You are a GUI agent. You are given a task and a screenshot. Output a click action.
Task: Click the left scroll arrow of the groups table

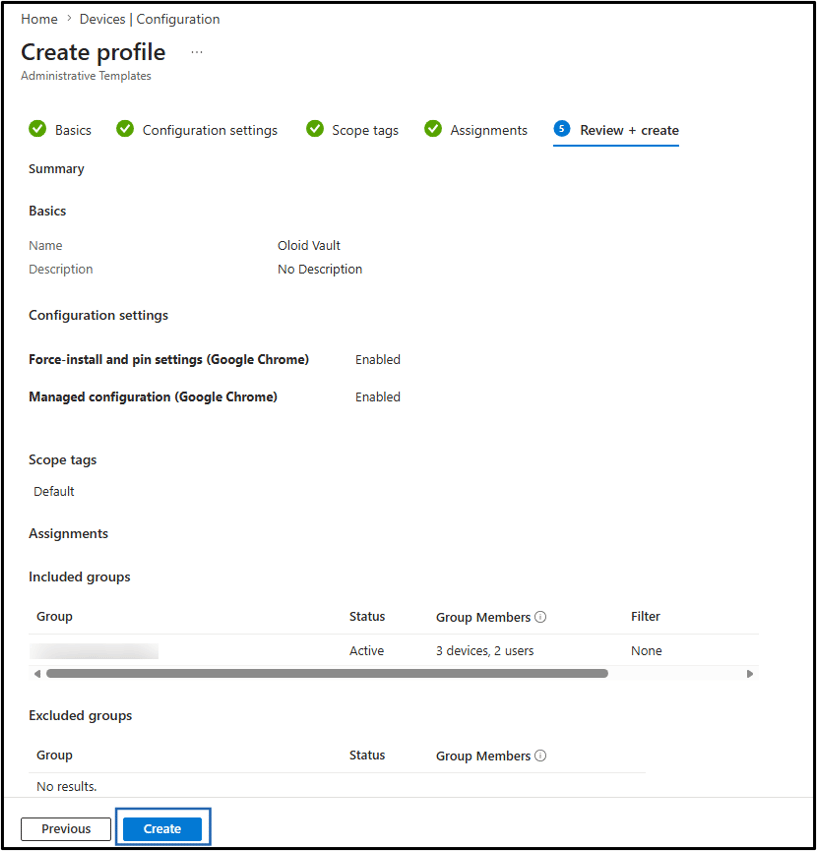(x=37, y=674)
